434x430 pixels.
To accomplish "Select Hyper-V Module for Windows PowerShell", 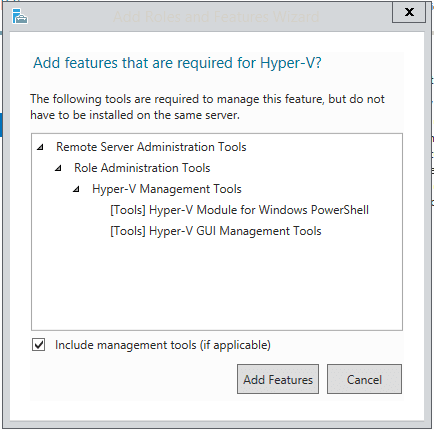I will coord(239,210).
